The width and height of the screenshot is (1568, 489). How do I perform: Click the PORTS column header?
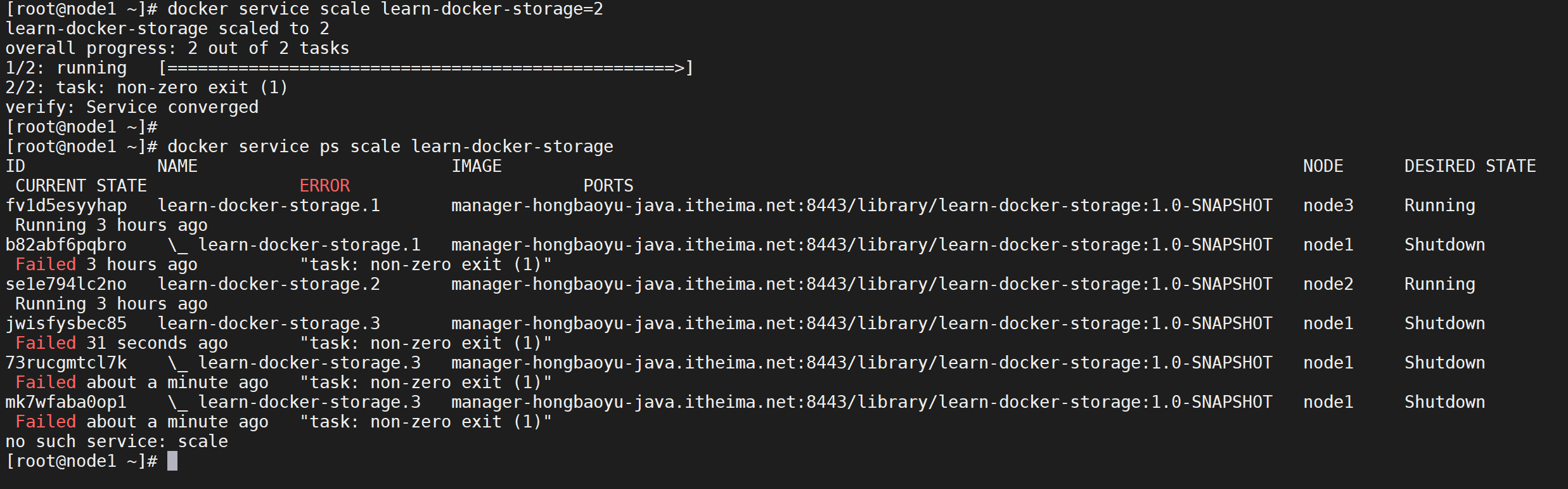click(x=608, y=186)
